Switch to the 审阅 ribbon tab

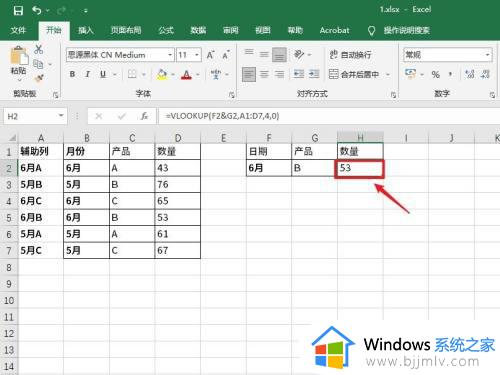[230, 30]
